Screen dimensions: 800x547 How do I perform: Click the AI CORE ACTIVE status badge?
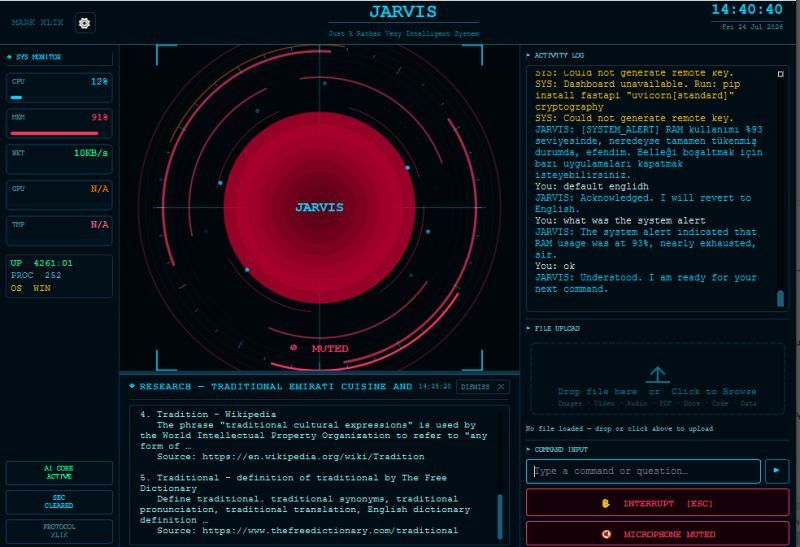[x=59, y=473]
